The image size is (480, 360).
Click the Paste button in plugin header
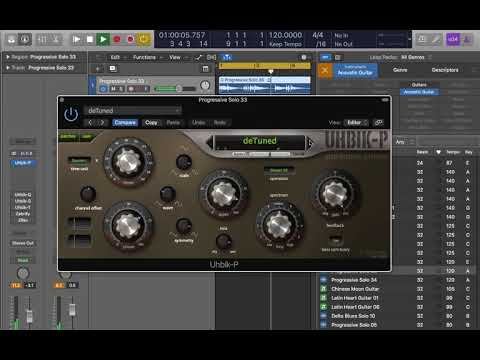[173, 123]
